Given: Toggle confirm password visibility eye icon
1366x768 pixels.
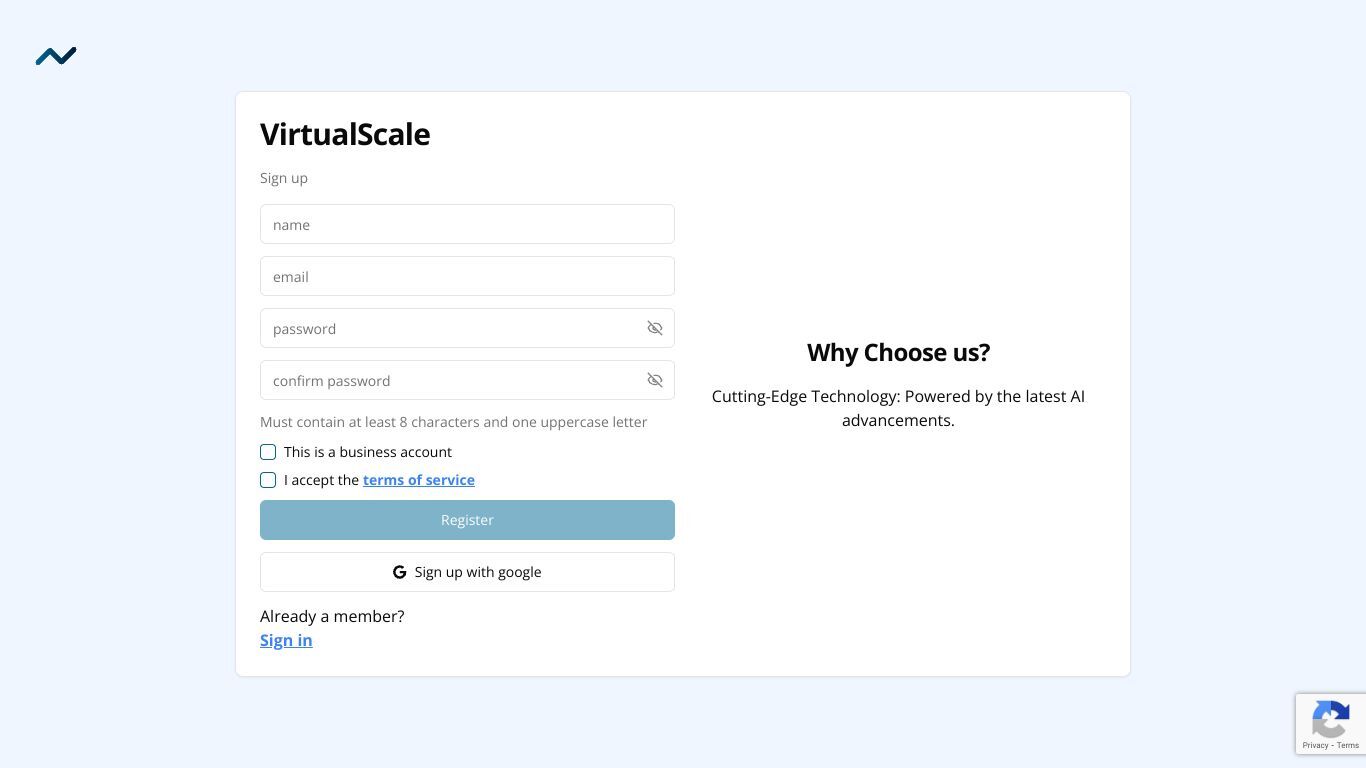Looking at the screenshot, I should click(655, 380).
